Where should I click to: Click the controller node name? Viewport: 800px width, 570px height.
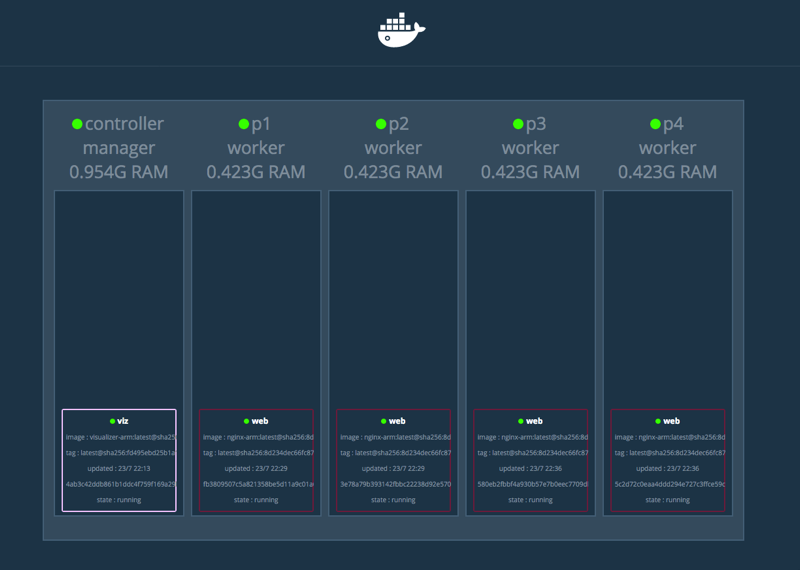click(124, 124)
